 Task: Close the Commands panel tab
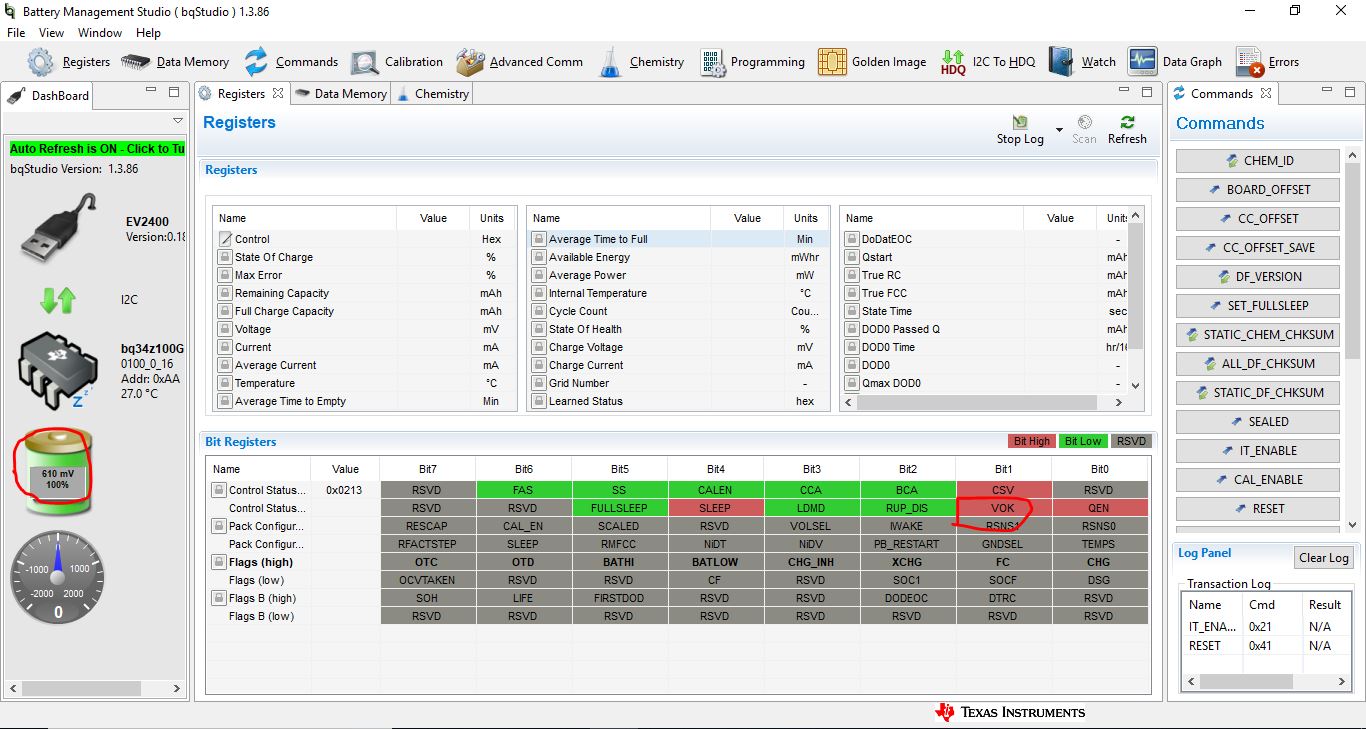pos(1266,93)
